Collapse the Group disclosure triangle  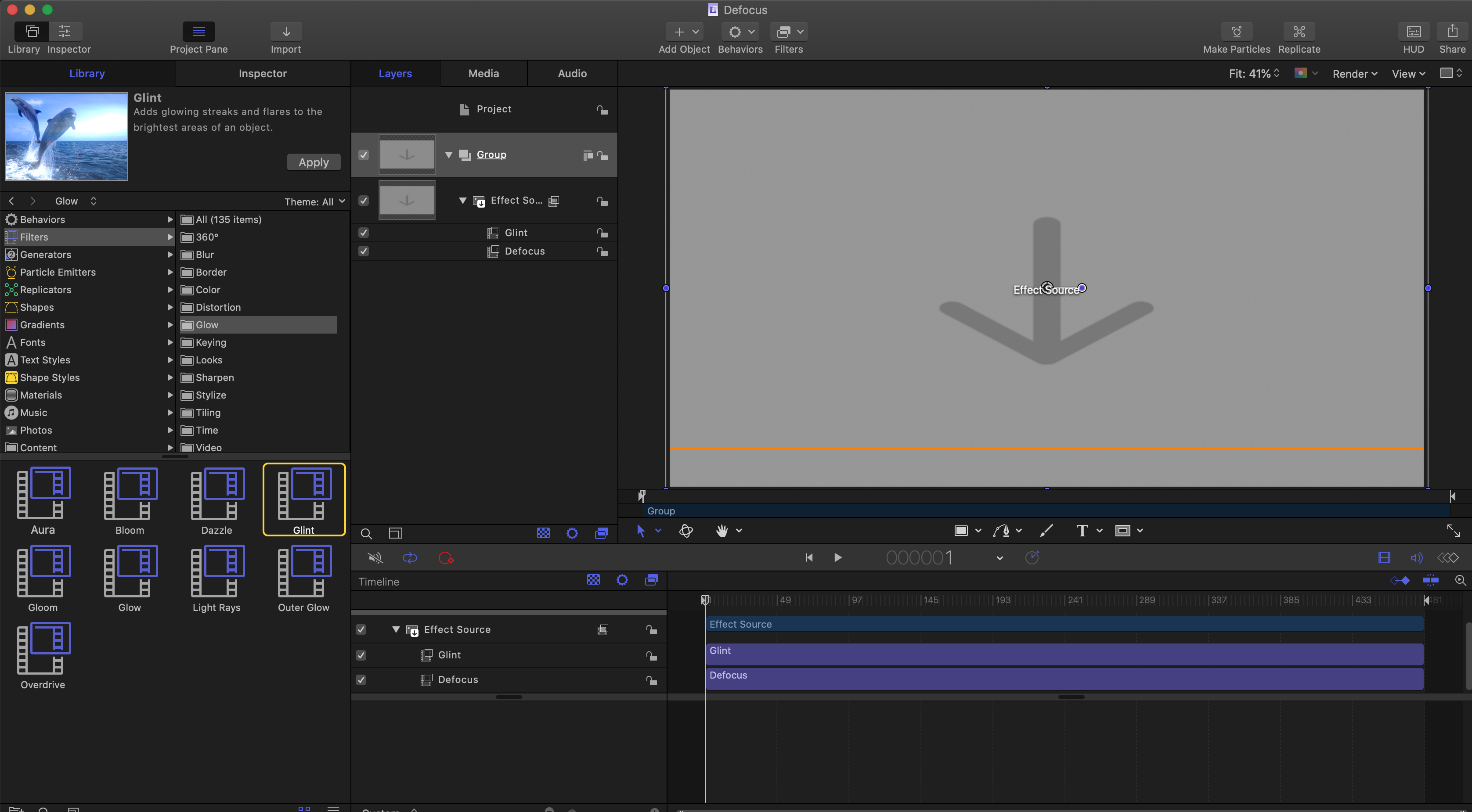tap(448, 155)
